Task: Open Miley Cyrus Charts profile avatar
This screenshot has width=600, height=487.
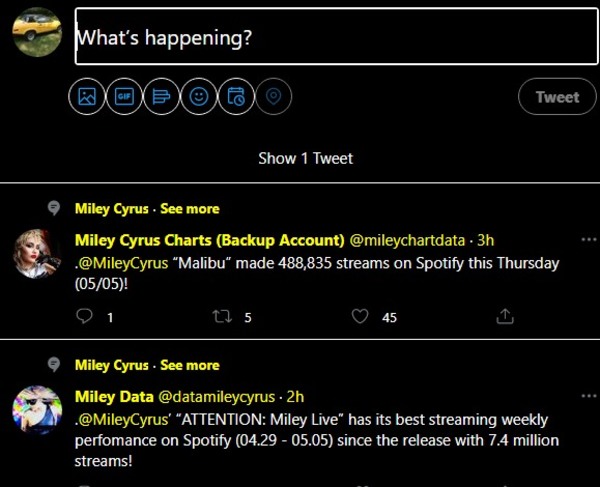Action: (37, 252)
